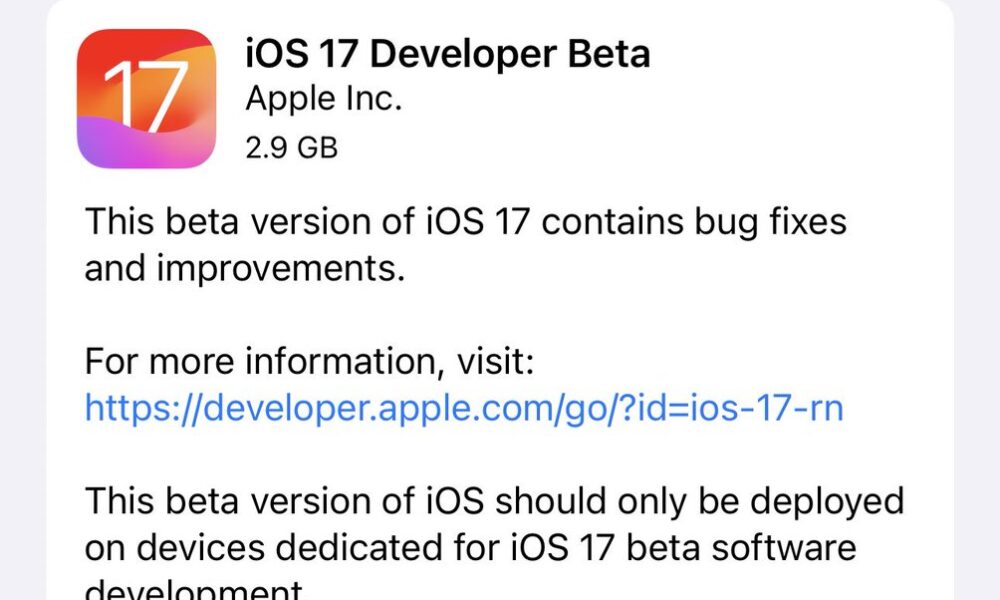
Task: Tap the Apple Inc. developer label
Action: point(324,99)
